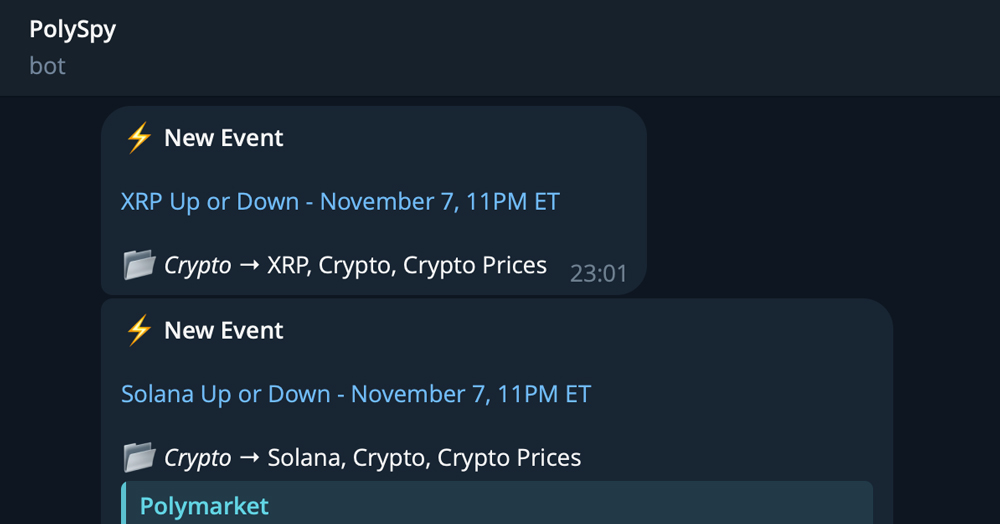This screenshot has height=524, width=1000.
Task: Click the 23:01 timestamp on the XRP message
Action: 598,273
